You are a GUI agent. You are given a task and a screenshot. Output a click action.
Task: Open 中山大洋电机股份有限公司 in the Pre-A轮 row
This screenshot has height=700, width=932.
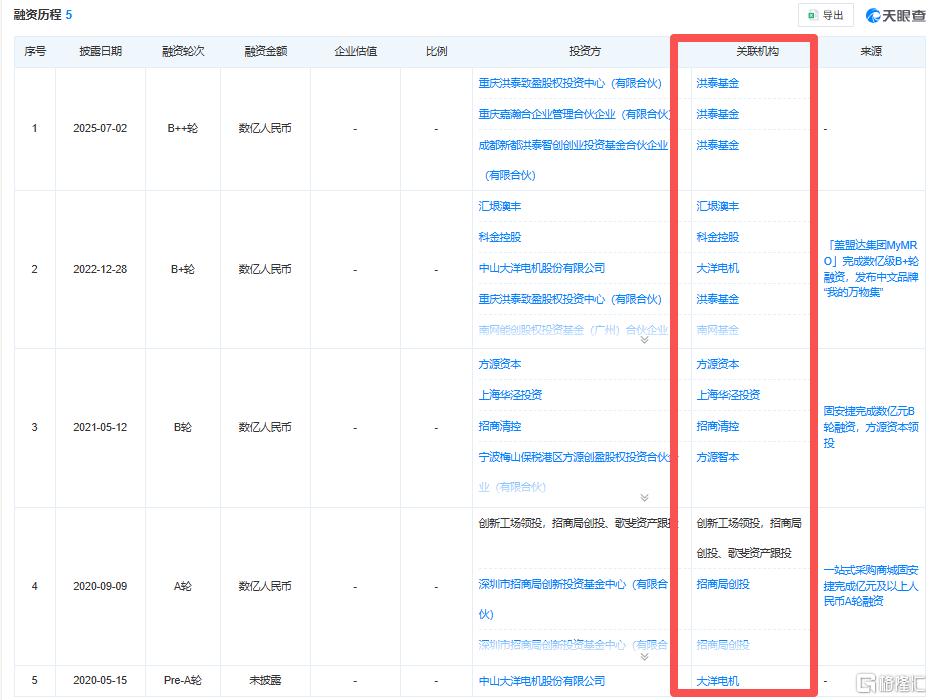pyautogui.click(x=542, y=681)
